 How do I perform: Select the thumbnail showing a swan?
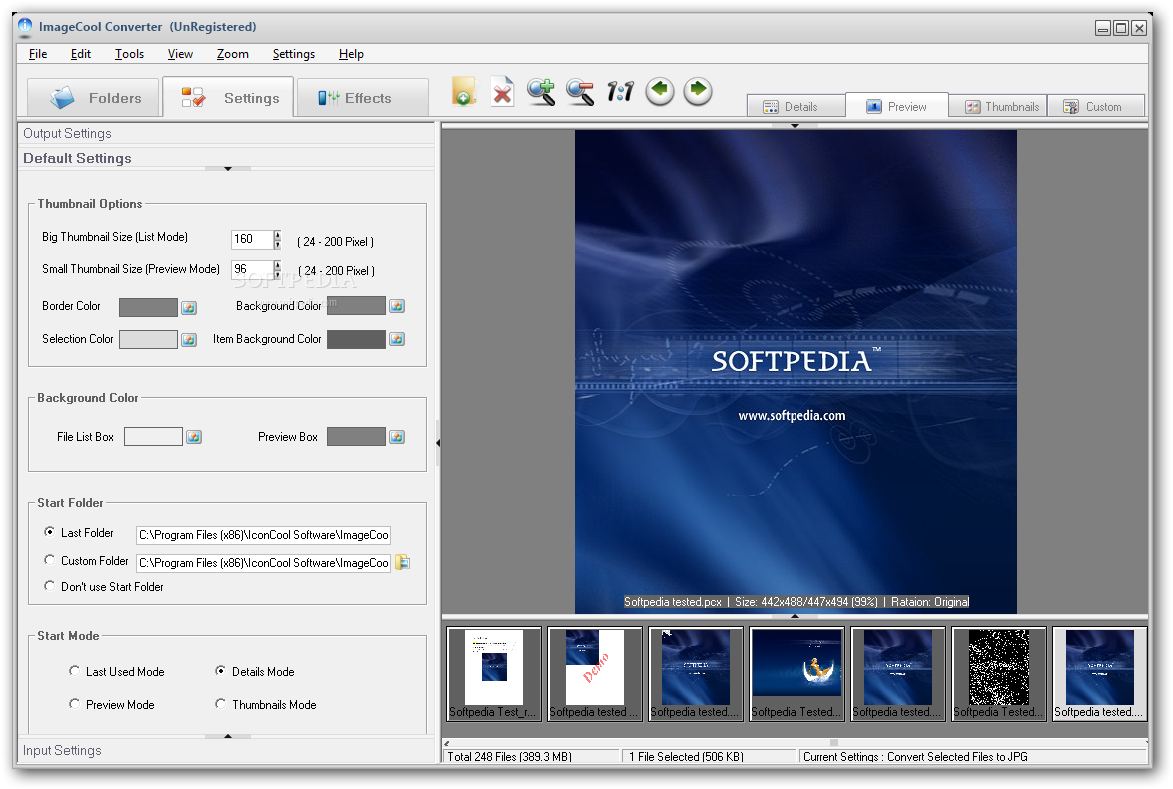tap(797, 674)
